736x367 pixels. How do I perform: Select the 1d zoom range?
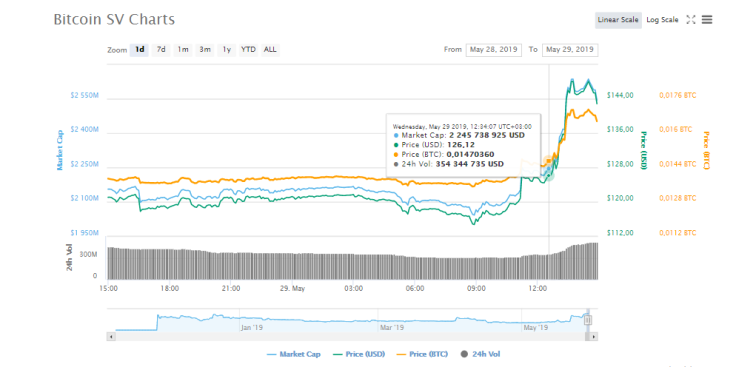(x=139, y=50)
